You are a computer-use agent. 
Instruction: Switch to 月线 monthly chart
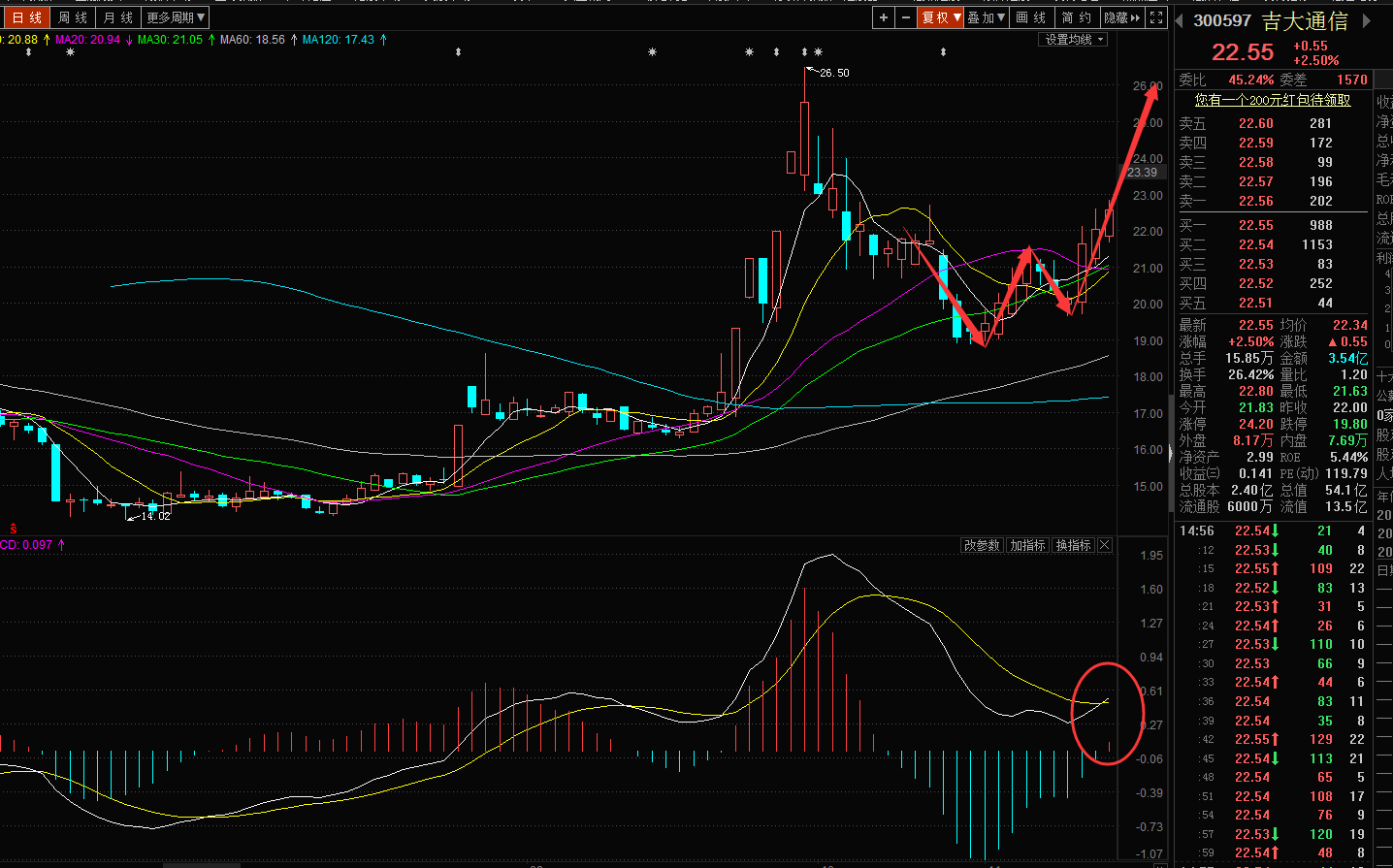(118, 17)
